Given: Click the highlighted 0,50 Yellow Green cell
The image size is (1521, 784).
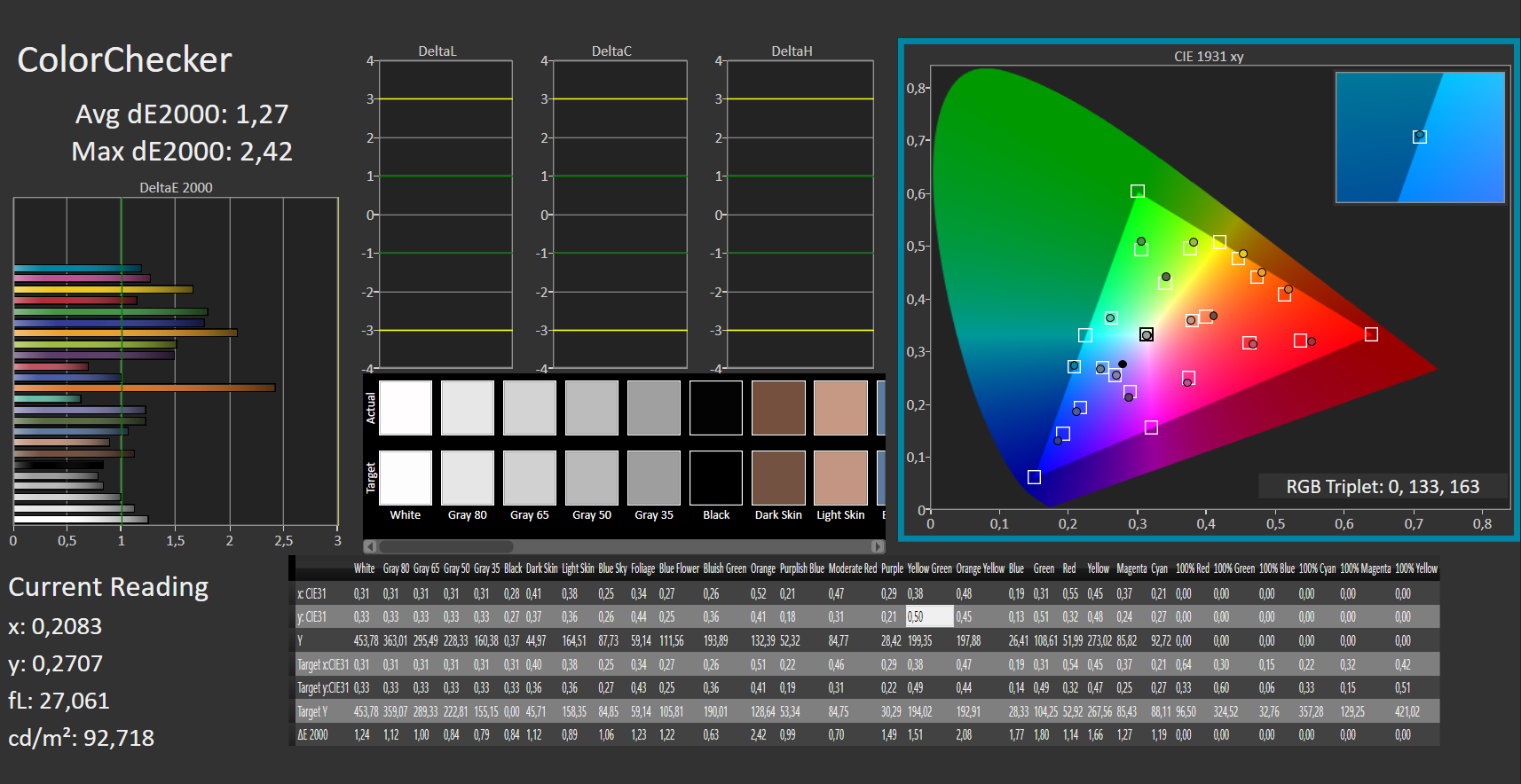Looking at the screenshot, I should point(928,616).
